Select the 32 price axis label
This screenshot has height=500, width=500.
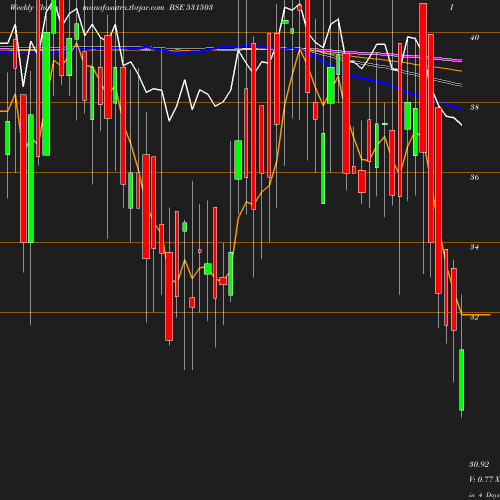click(474, 317)
